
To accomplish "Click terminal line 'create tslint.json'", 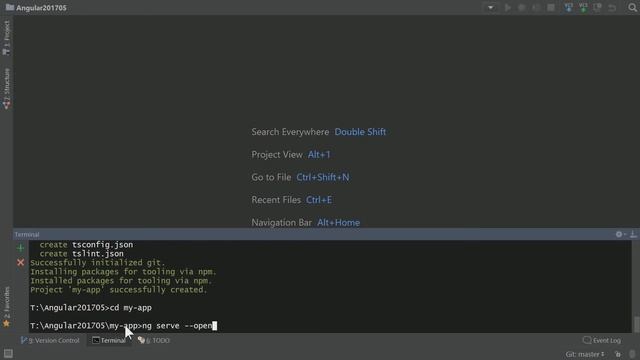I will (81, 253).
